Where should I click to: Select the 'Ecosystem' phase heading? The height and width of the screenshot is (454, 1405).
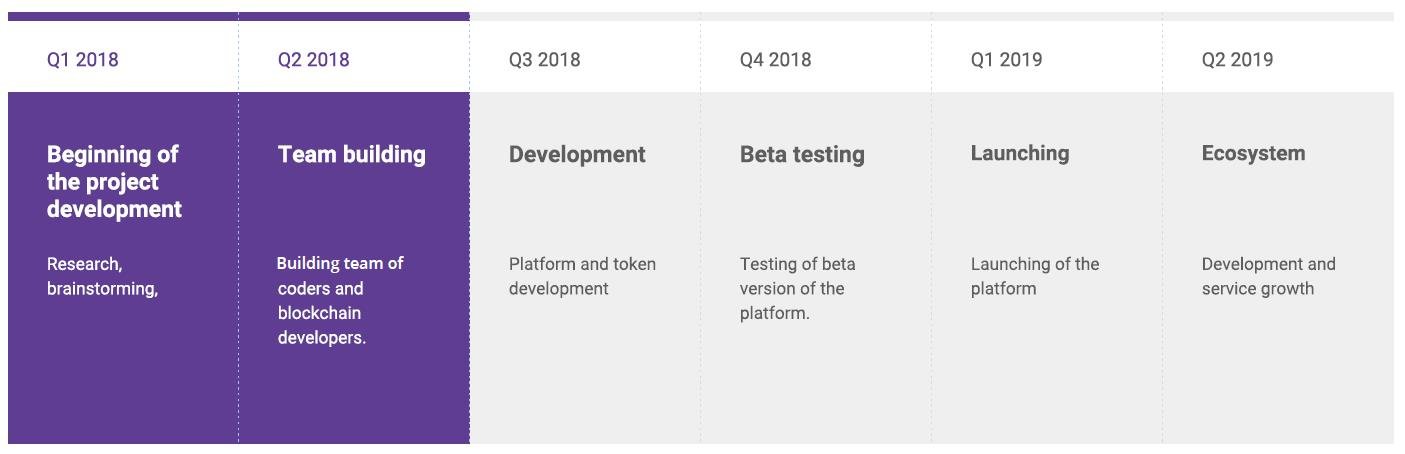coord(1253,153)
